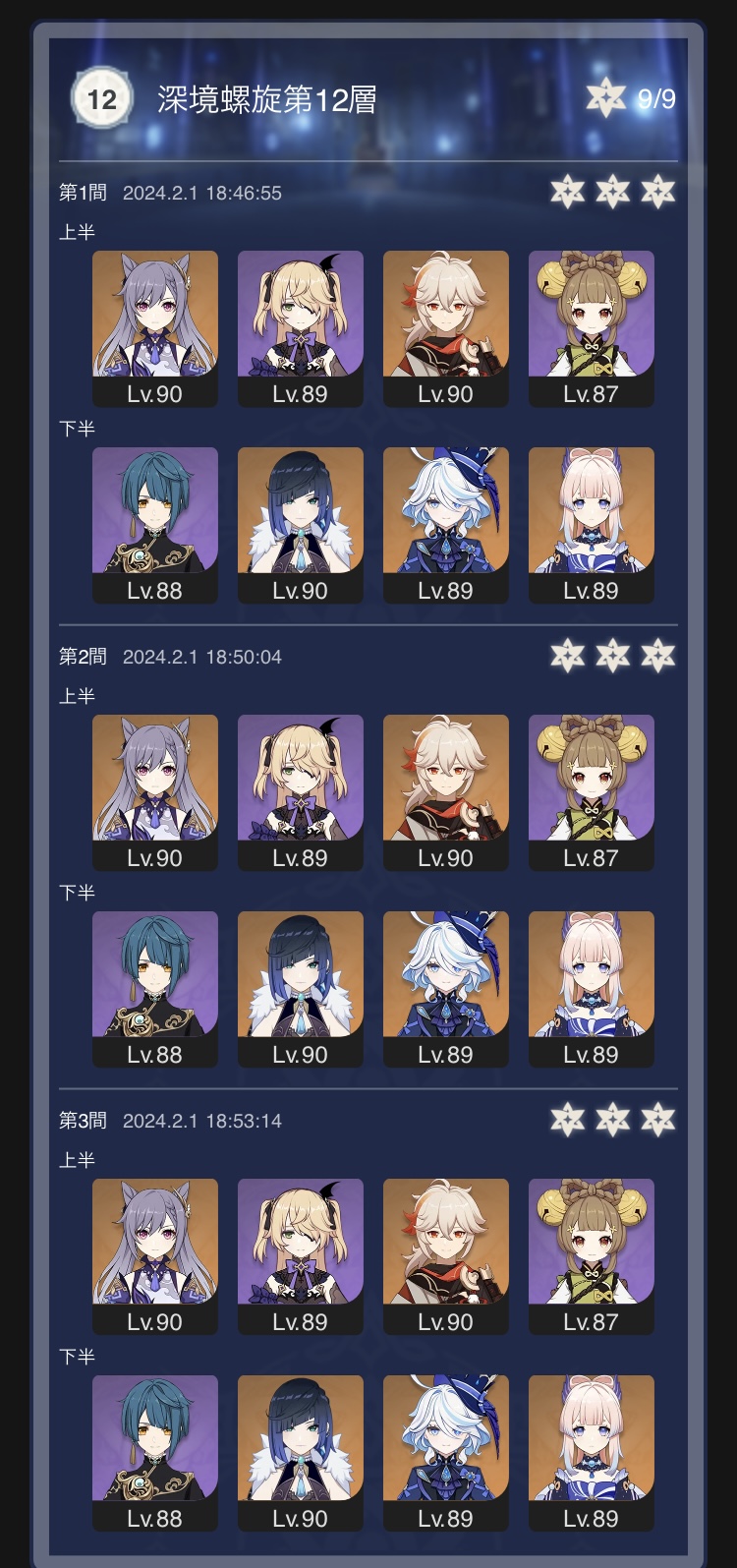Select Keqing portrait in chamber 2 first half

point(155,792)
